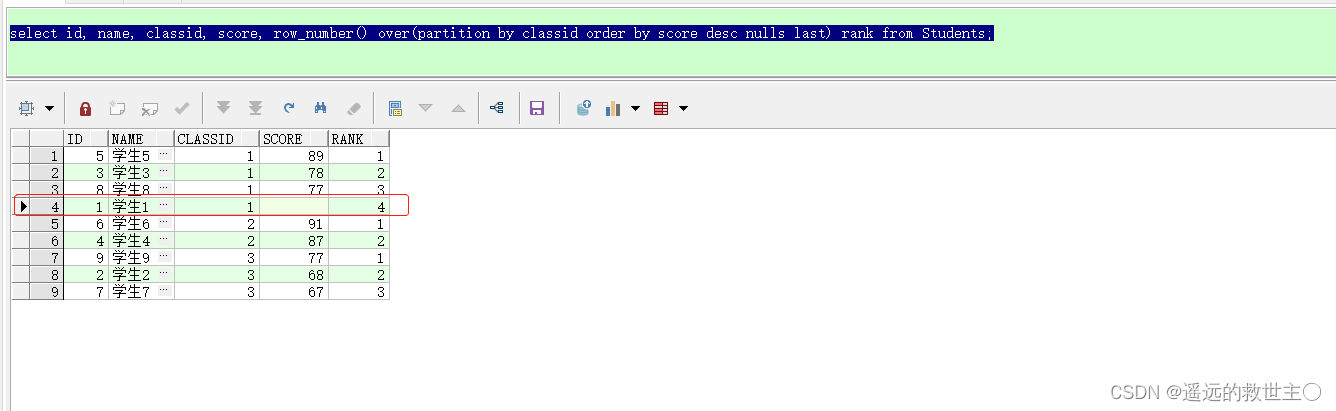Click the NAME column header
The width and height of the screenshot is (1336, 411).
[141, 139]
